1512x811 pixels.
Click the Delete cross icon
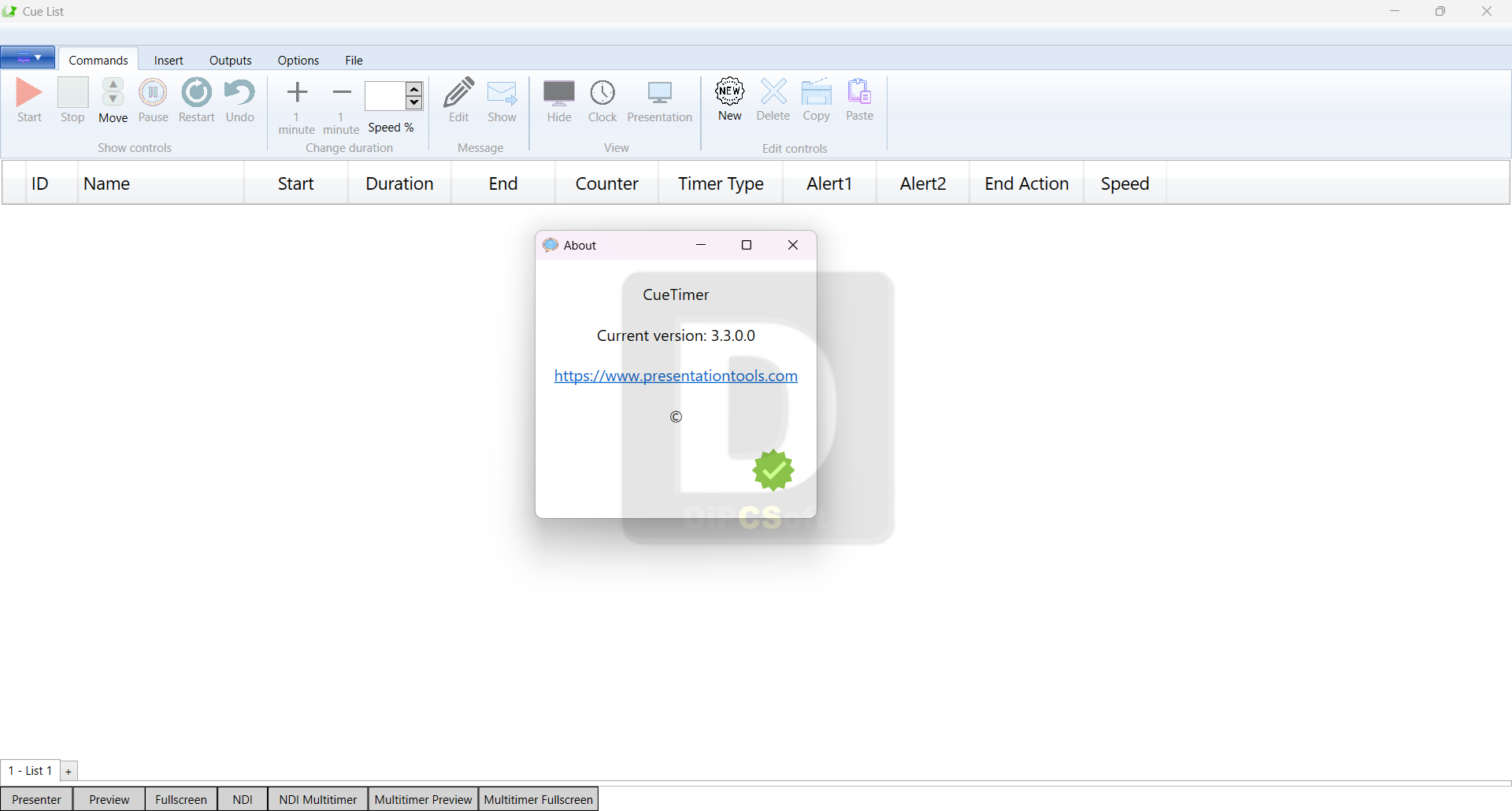(773, 91)
